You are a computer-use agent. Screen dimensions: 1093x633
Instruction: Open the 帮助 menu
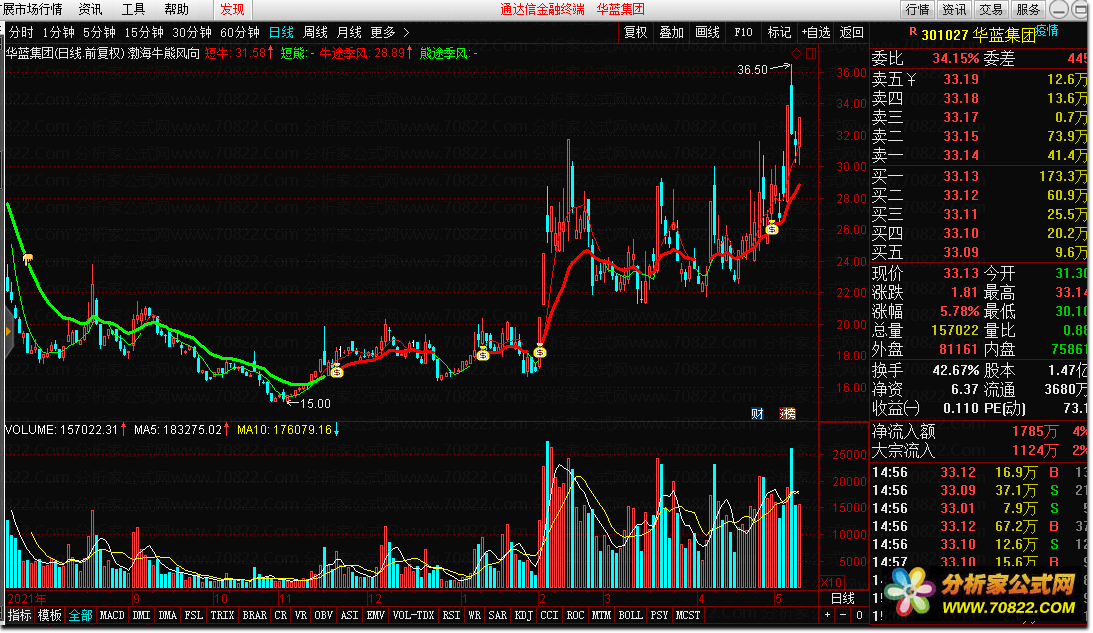pyautogui.click(x=176, y=9)
